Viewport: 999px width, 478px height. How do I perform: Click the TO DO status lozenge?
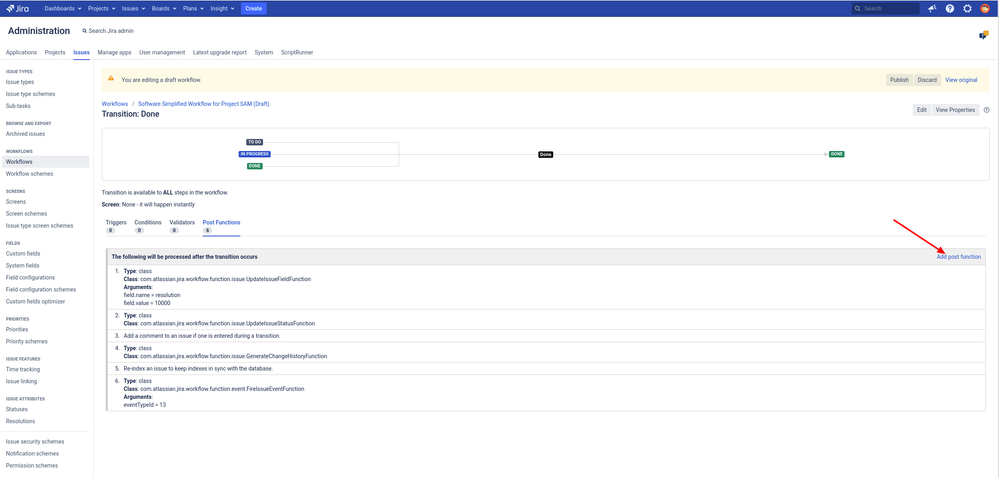(x=254, y=142)
